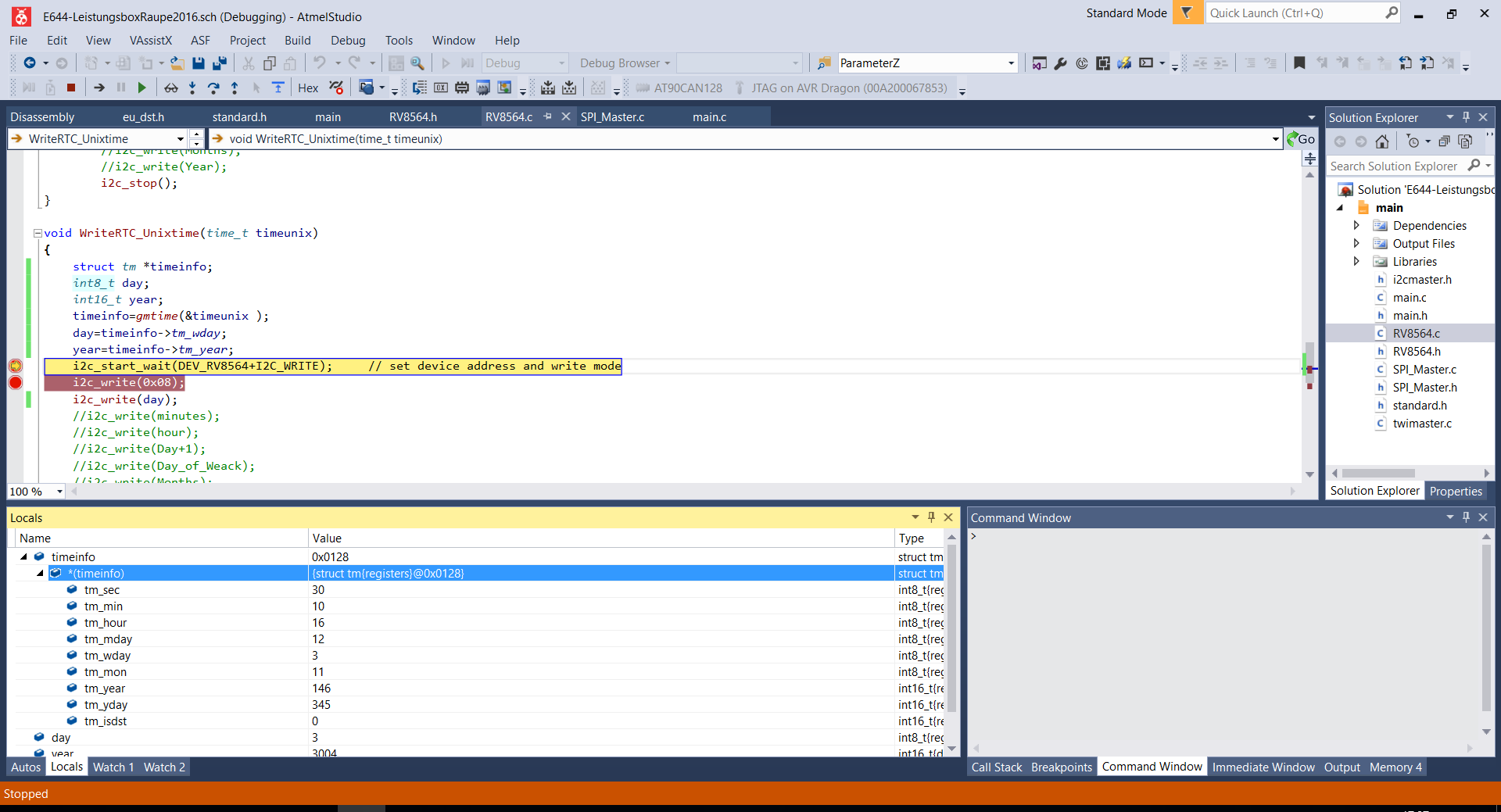Click the Step Out icon
Screen dimensions: 1501x812
[x=235, y=88]
